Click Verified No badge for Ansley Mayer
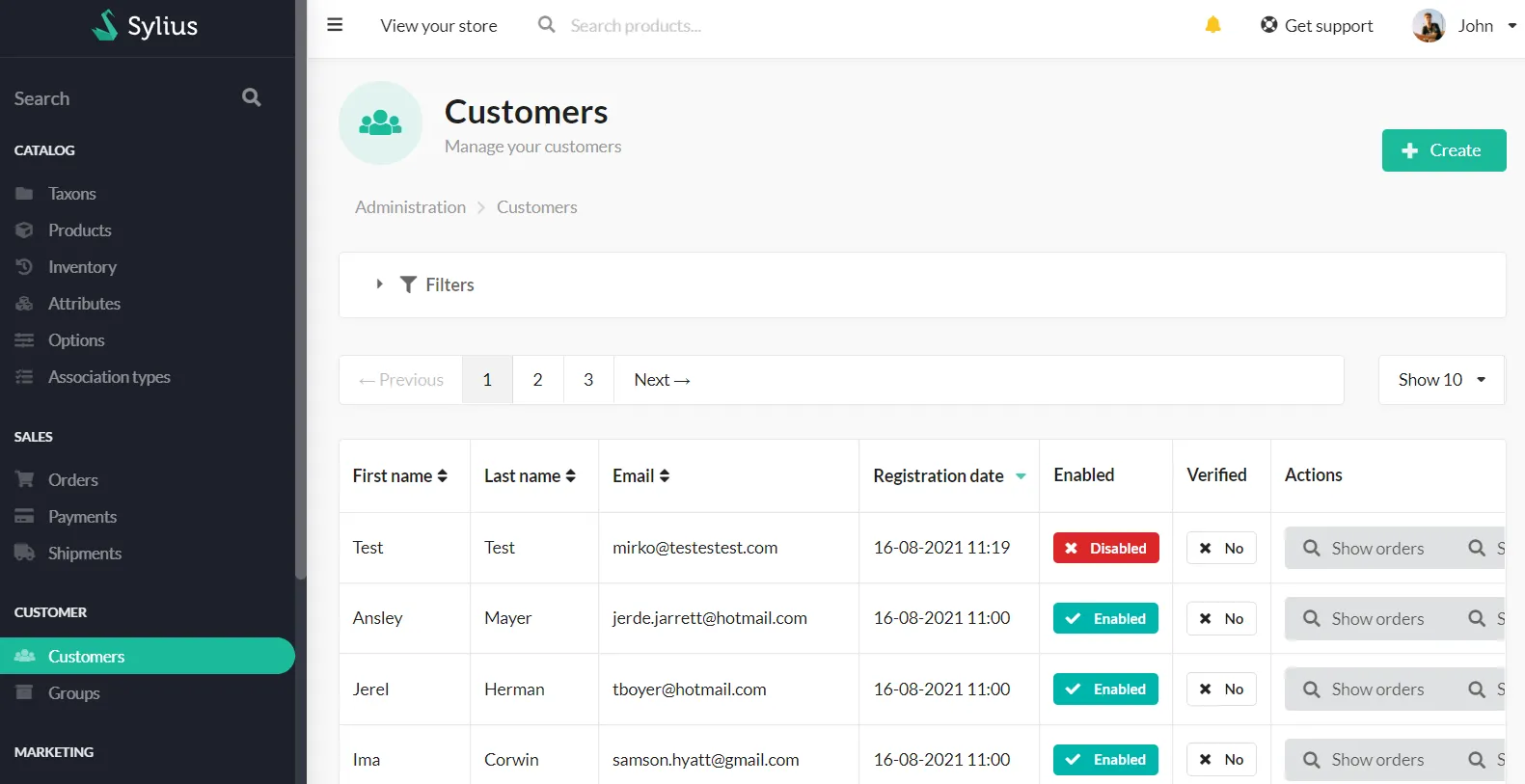The image size is (1525, 784). [1221, 618]
